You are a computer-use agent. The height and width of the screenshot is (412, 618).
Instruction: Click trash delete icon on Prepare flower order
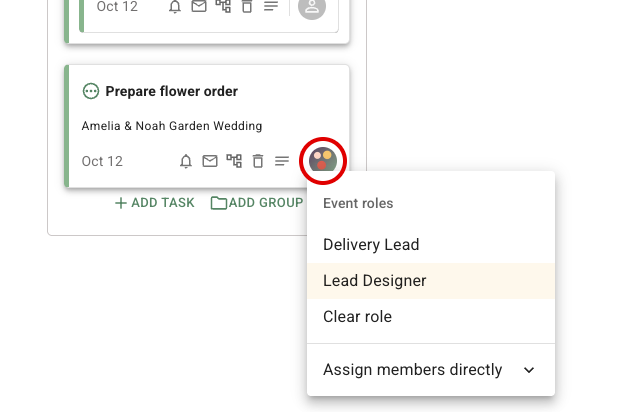tap(258, 161)
